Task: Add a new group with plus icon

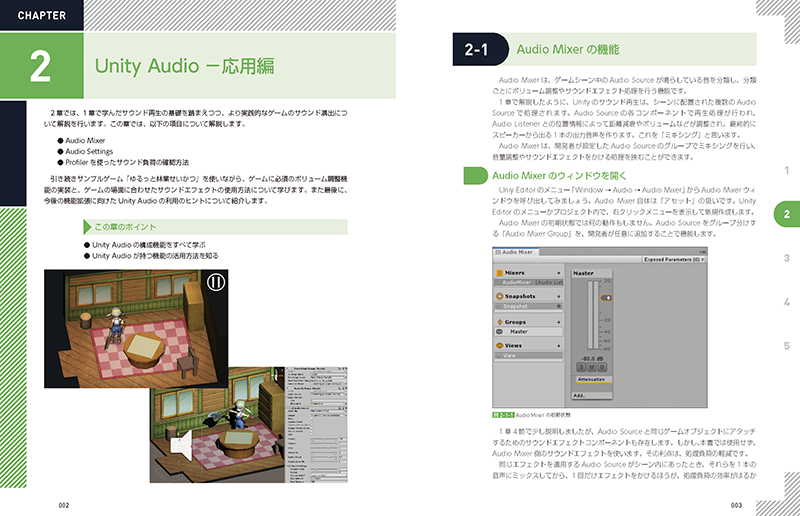Action: [x=558, y=322]
